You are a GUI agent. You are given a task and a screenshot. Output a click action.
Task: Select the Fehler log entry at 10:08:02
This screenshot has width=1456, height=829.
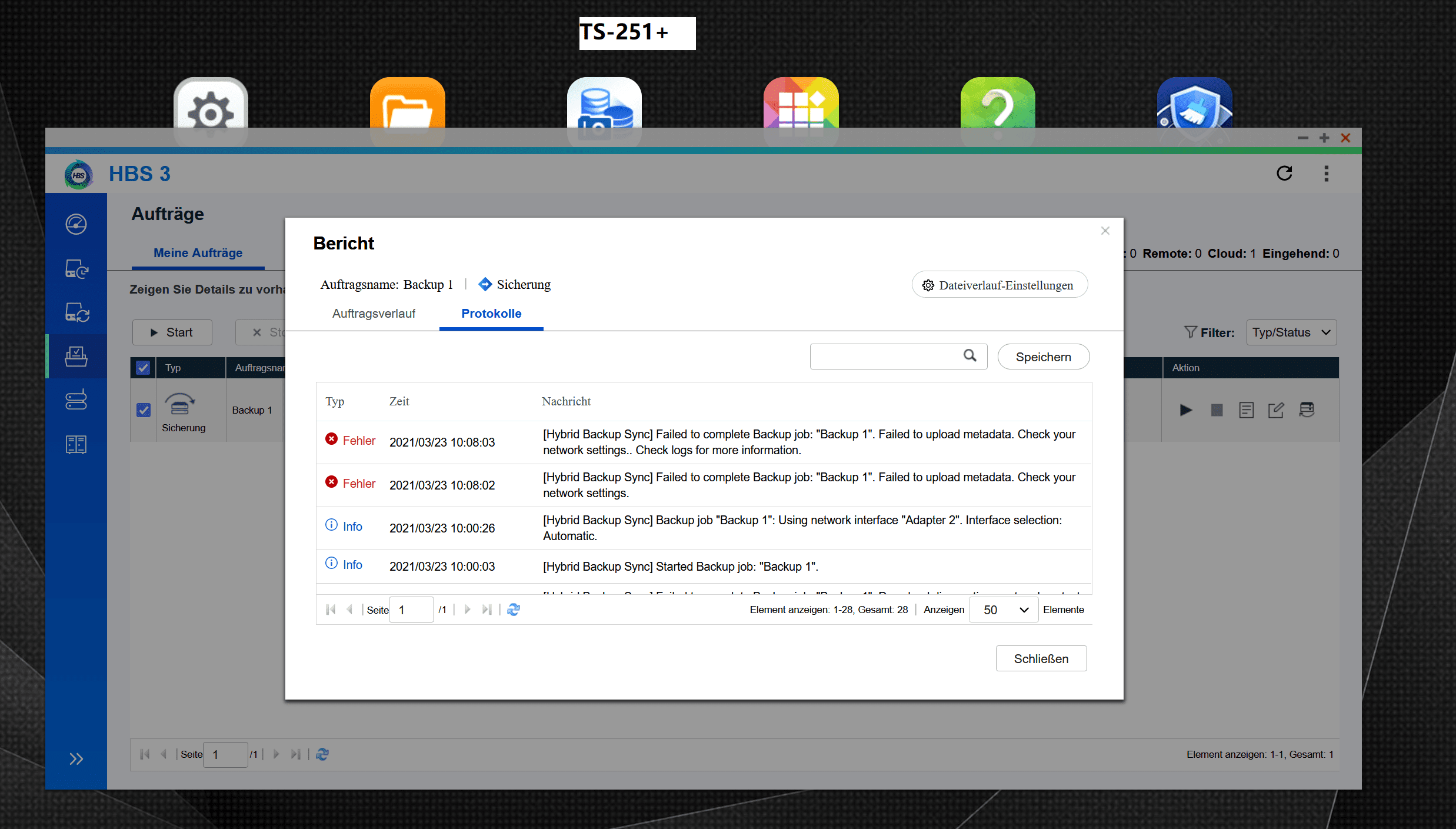click(x=704, y=485)
